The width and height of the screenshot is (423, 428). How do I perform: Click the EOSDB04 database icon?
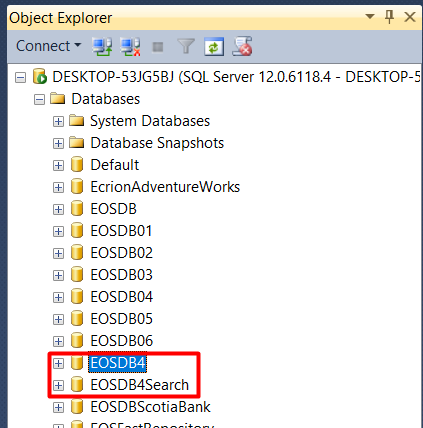click(77, 297)
